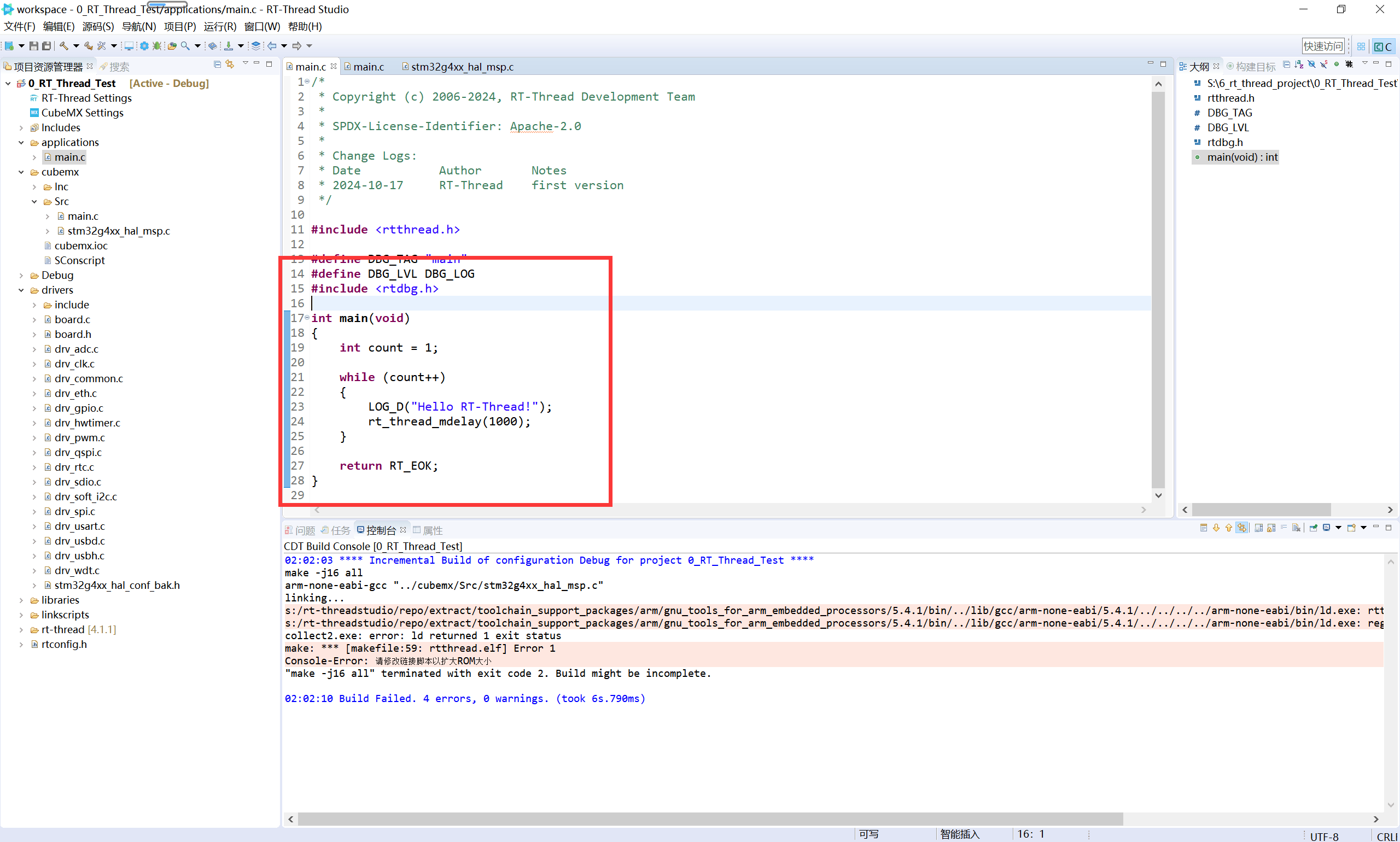Click the Clear Console icon
The height and width of the screenshot is (842, 1400).
tap(1296, 528)
